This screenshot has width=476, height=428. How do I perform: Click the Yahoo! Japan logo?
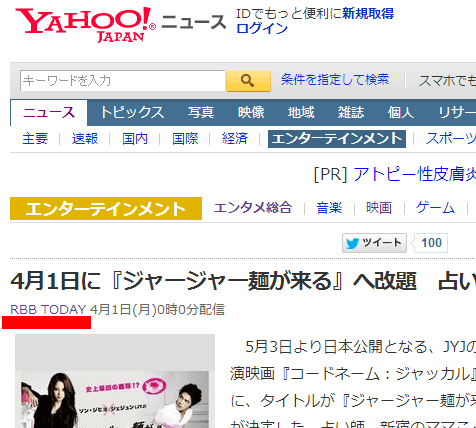tap(85, 25)
